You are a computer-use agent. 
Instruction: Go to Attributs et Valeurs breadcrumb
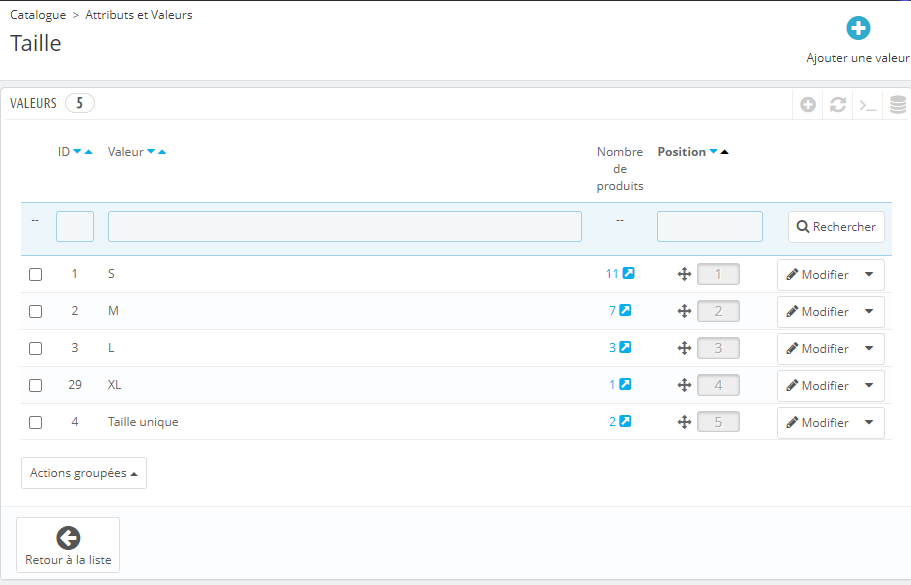click(x=139, y=15)
